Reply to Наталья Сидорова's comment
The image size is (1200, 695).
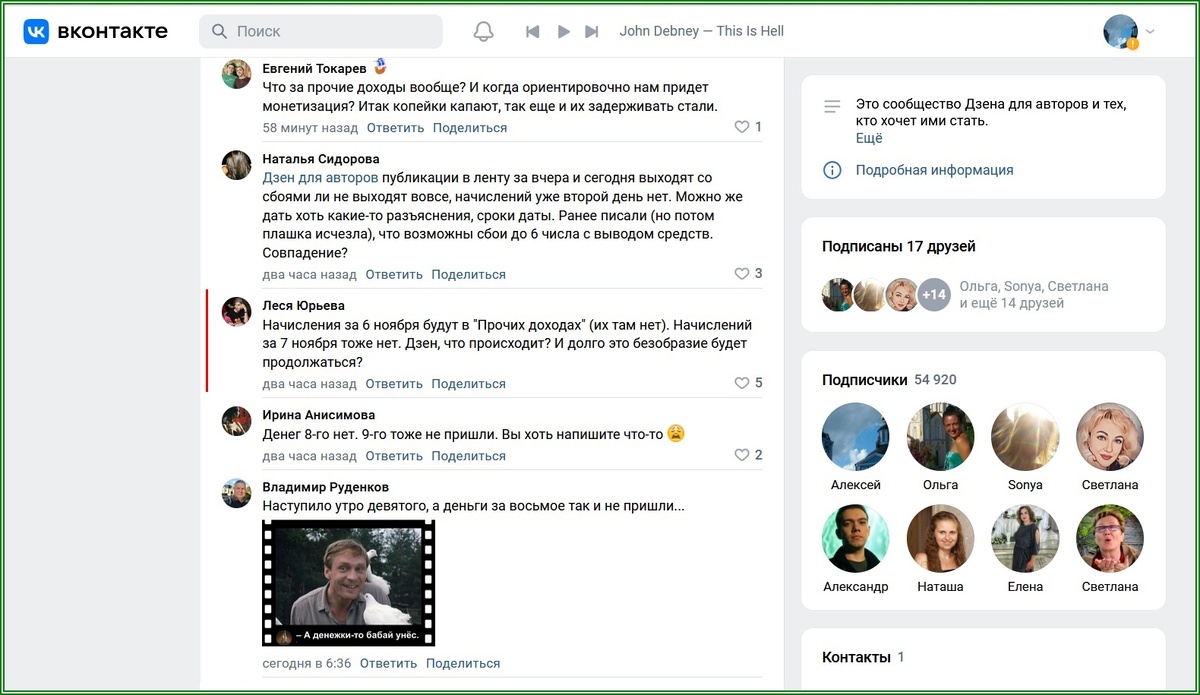[393, 273]
